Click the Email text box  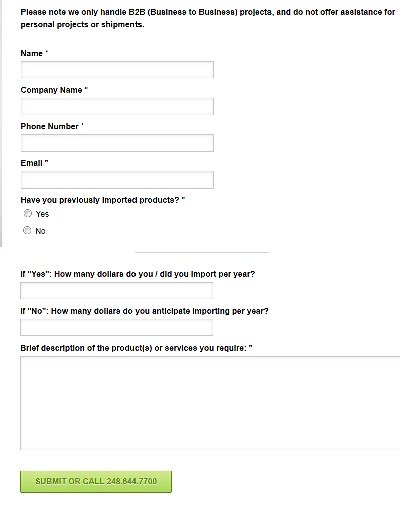coord(117,180)
